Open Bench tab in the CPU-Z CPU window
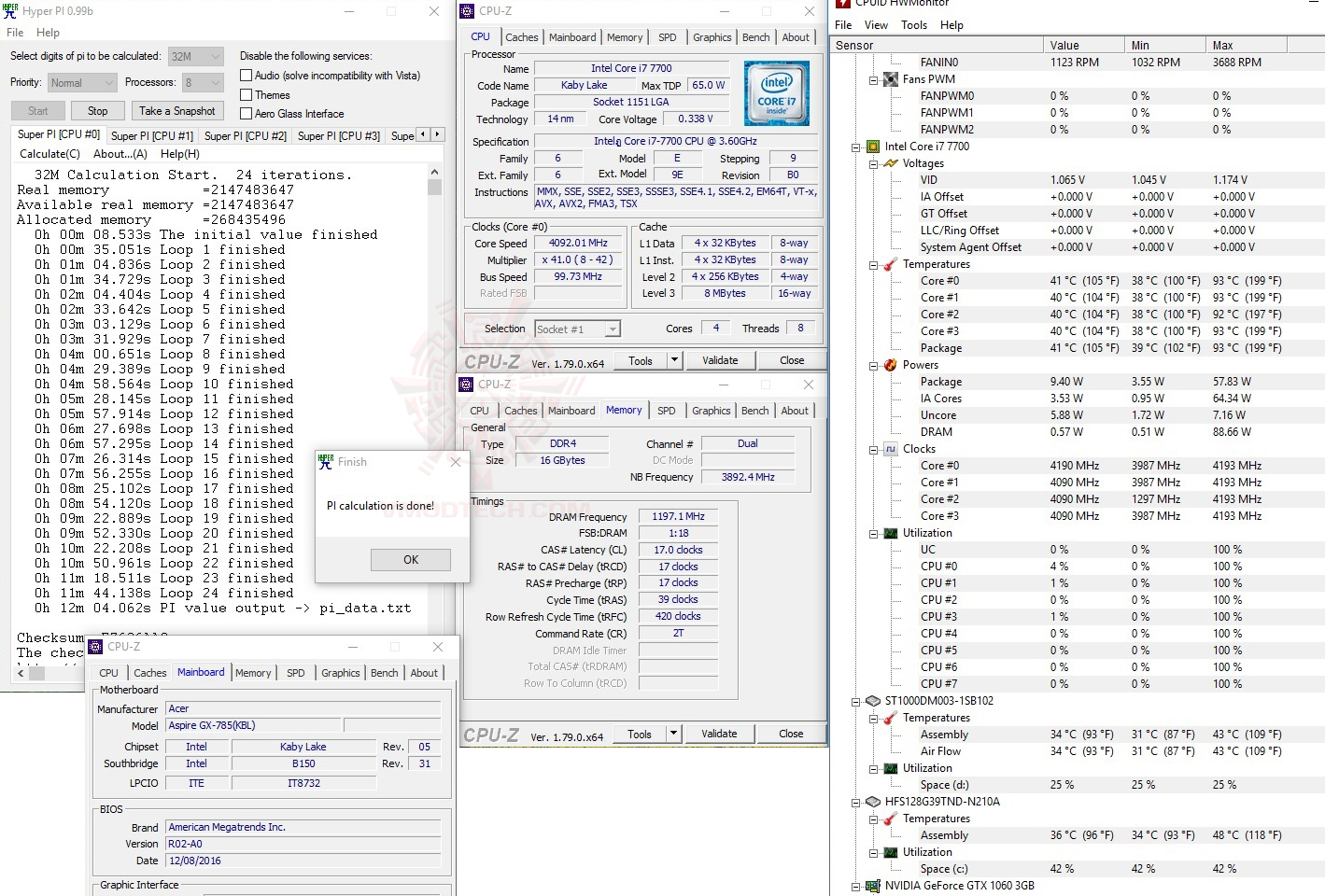Viewport: 1325px width, 896px height. tap(756, 37)
